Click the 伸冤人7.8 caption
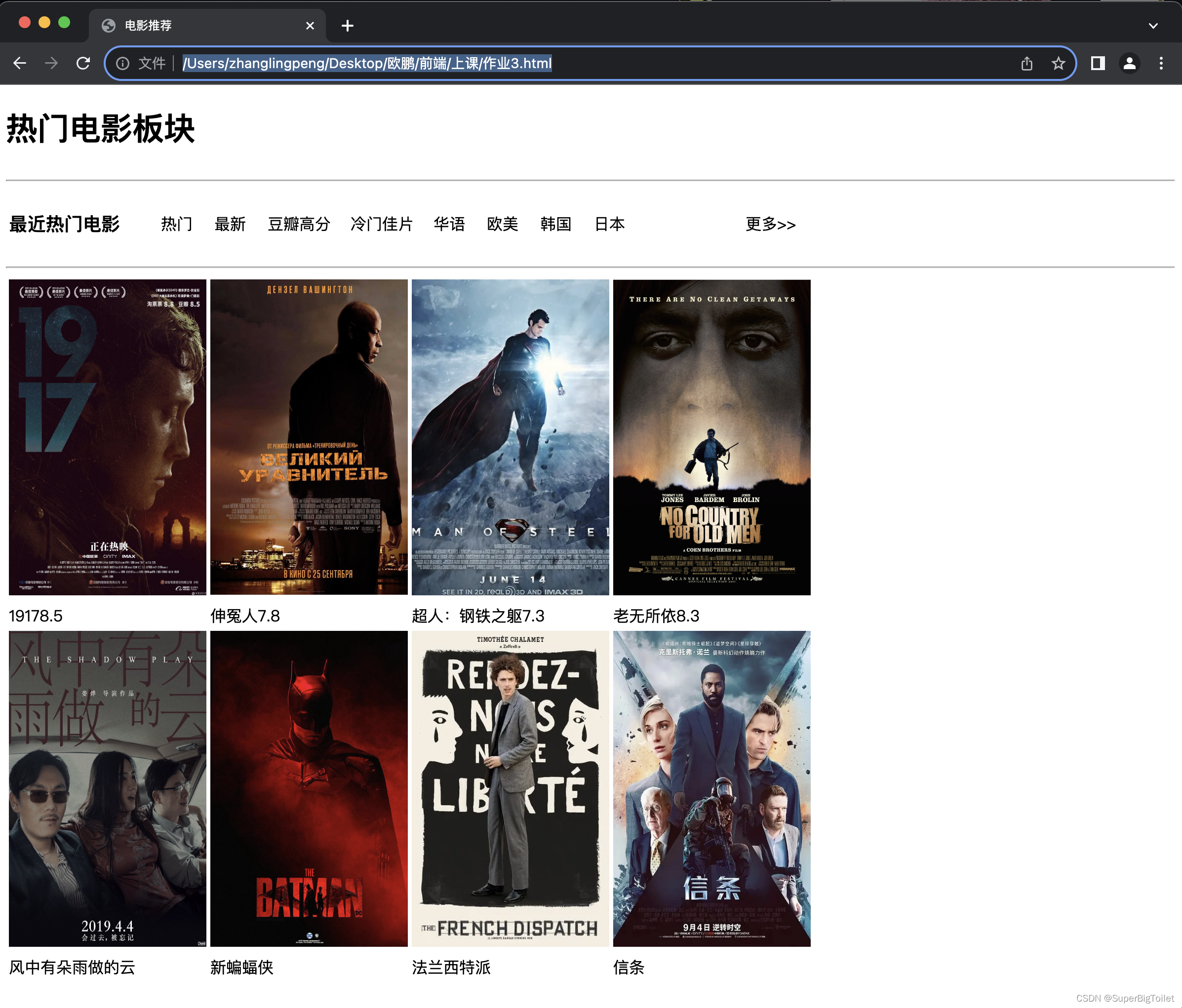The width and height of the screenshot is (1182, 1008). pos(245,616)
